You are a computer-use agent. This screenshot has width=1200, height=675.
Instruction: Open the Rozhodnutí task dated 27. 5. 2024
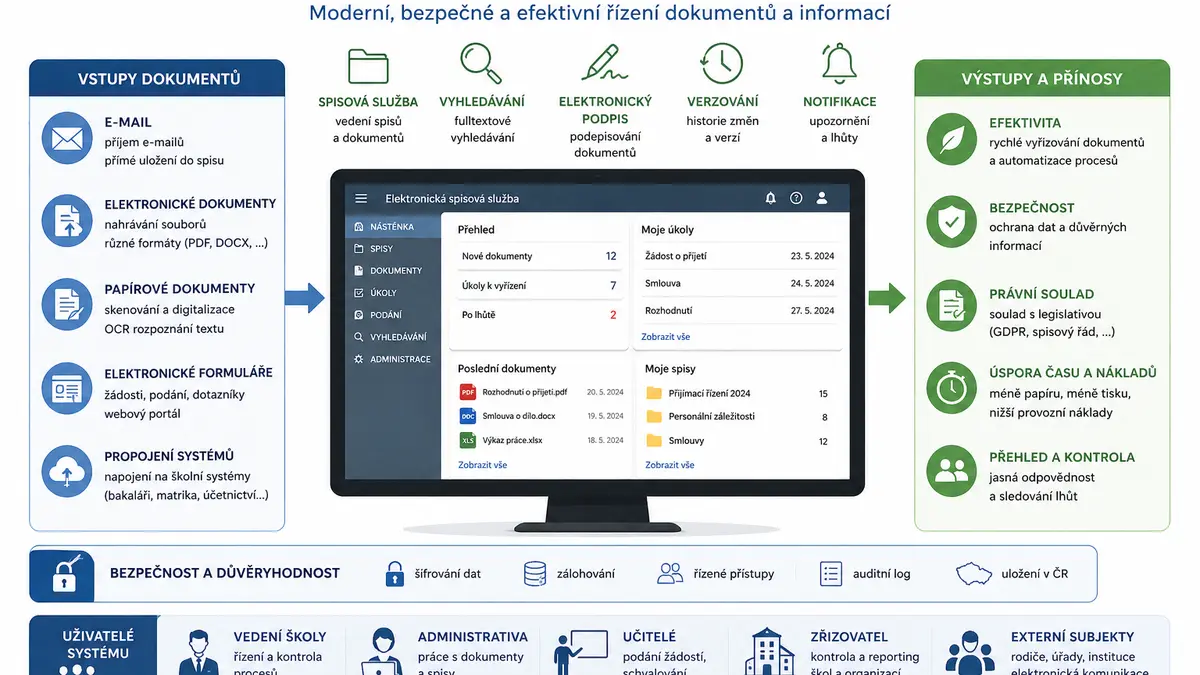click(x=739, y=311)
